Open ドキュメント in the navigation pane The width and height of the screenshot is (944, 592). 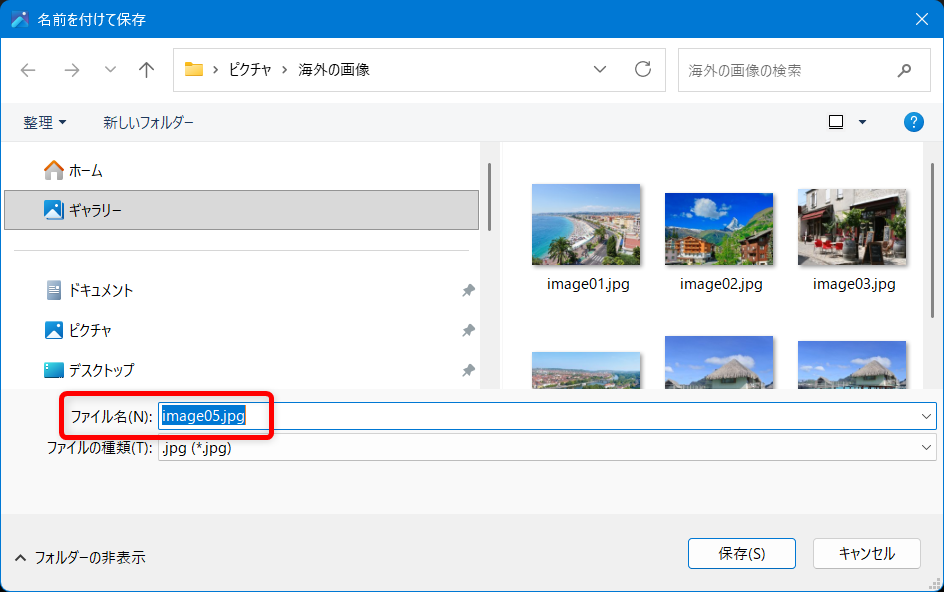click(241, 290)
